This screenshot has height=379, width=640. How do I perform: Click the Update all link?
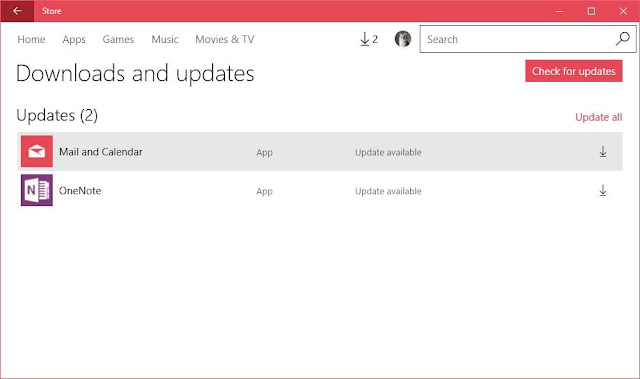598,117
